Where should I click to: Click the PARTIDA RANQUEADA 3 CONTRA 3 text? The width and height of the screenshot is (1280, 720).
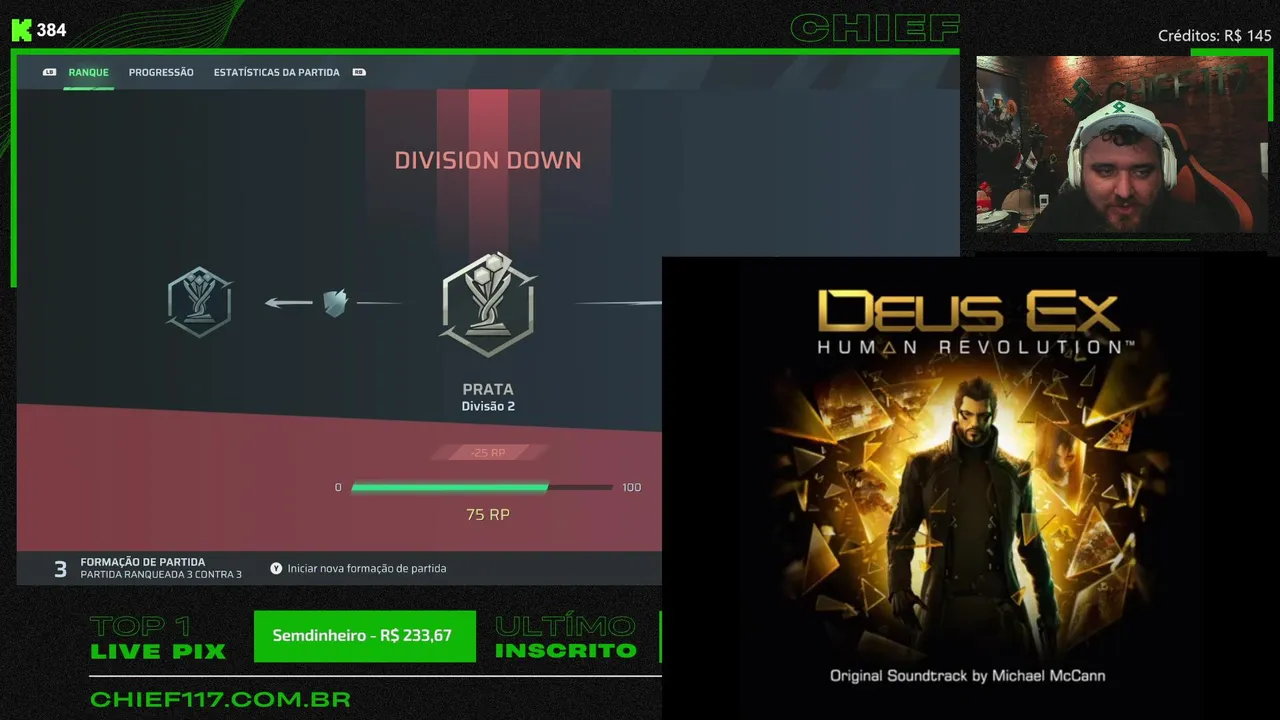(x=161, y=575)
